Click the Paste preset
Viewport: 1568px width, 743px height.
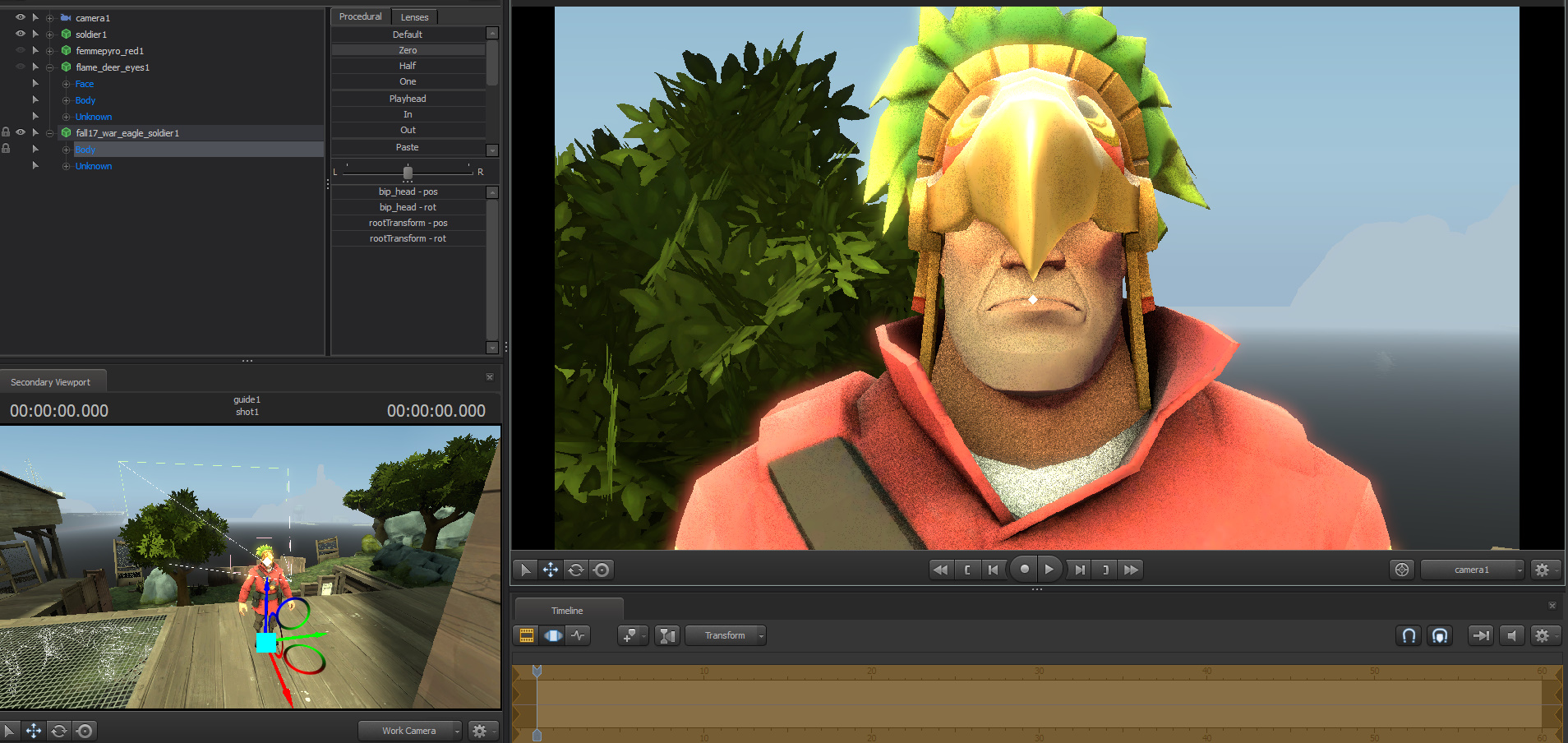click(408, 147)
